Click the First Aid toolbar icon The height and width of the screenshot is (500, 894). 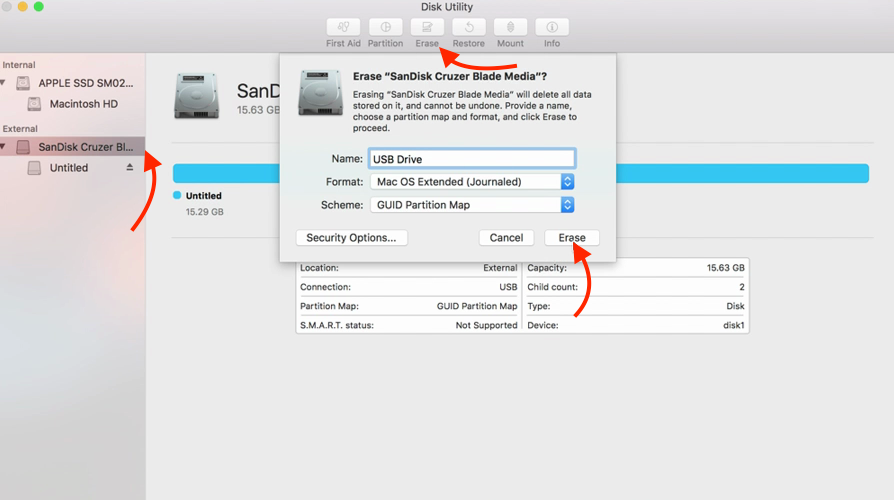[343, 28]
